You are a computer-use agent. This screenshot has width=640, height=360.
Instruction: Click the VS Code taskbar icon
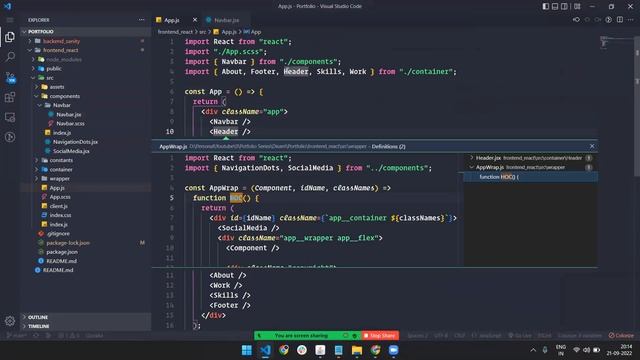[x=265, y=350]
